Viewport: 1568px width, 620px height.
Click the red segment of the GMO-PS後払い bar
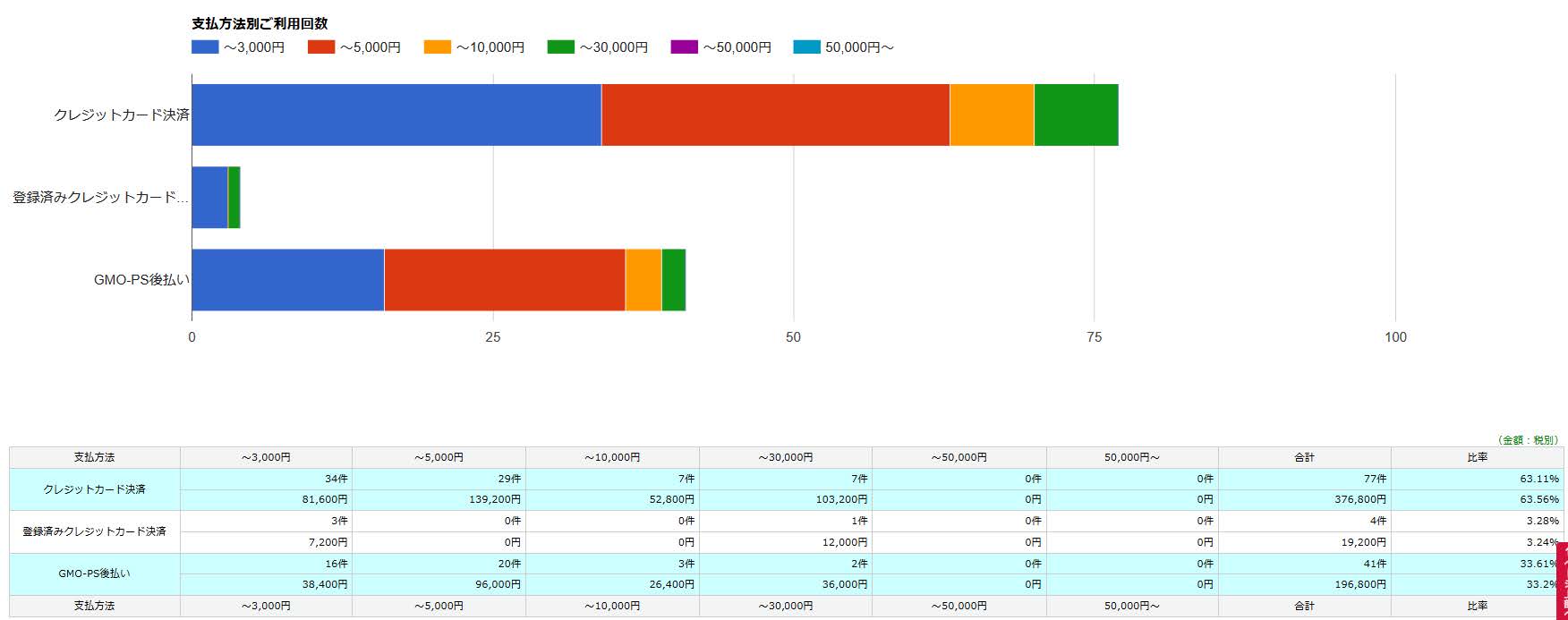(x=505, y=280)
